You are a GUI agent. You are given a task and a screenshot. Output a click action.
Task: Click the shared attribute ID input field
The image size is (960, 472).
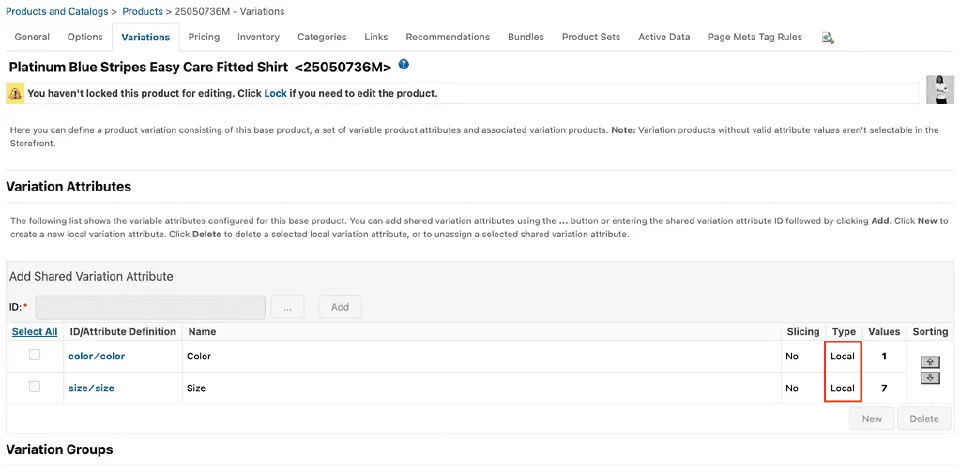click(x=150, y=307)
